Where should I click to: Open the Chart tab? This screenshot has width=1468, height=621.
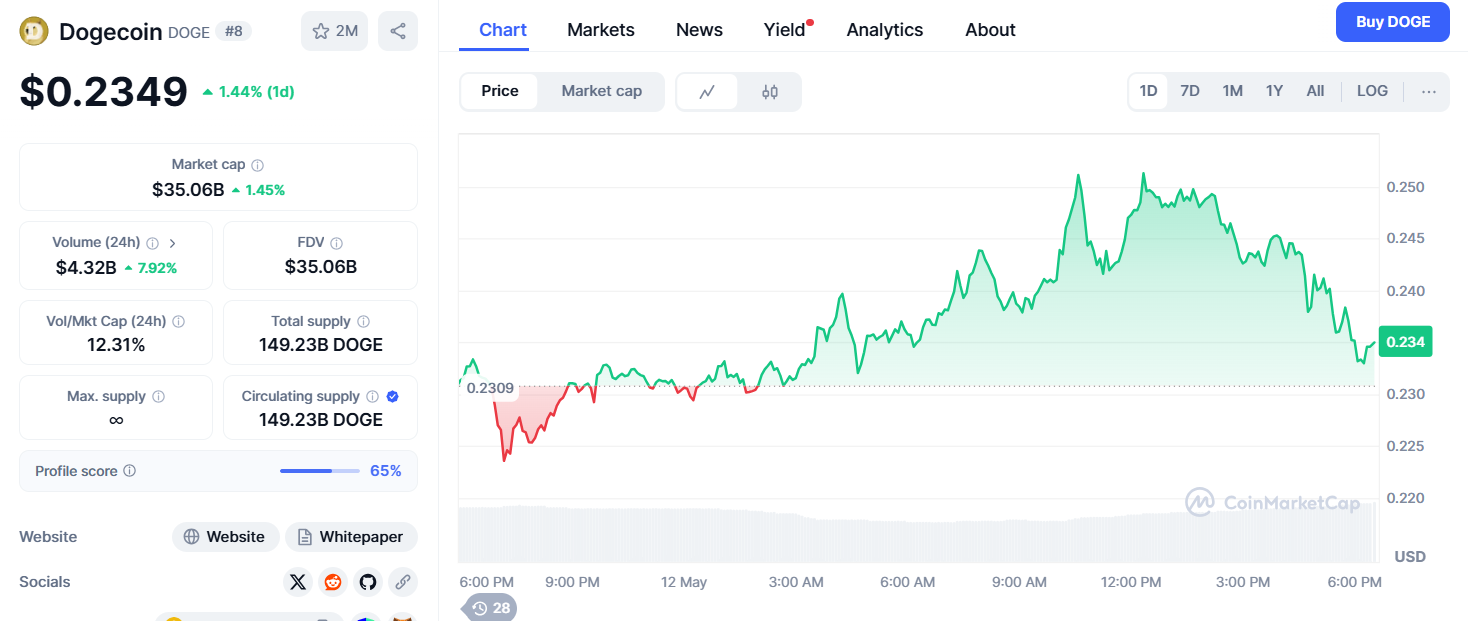503,30
